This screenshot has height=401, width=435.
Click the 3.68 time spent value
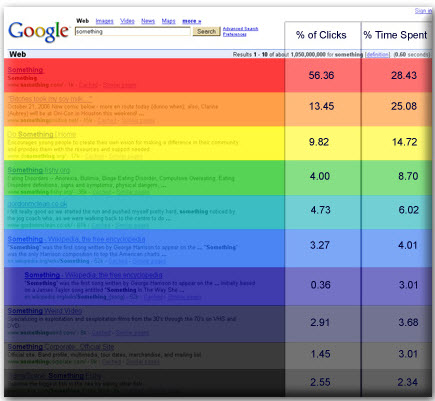coord(408,322)
